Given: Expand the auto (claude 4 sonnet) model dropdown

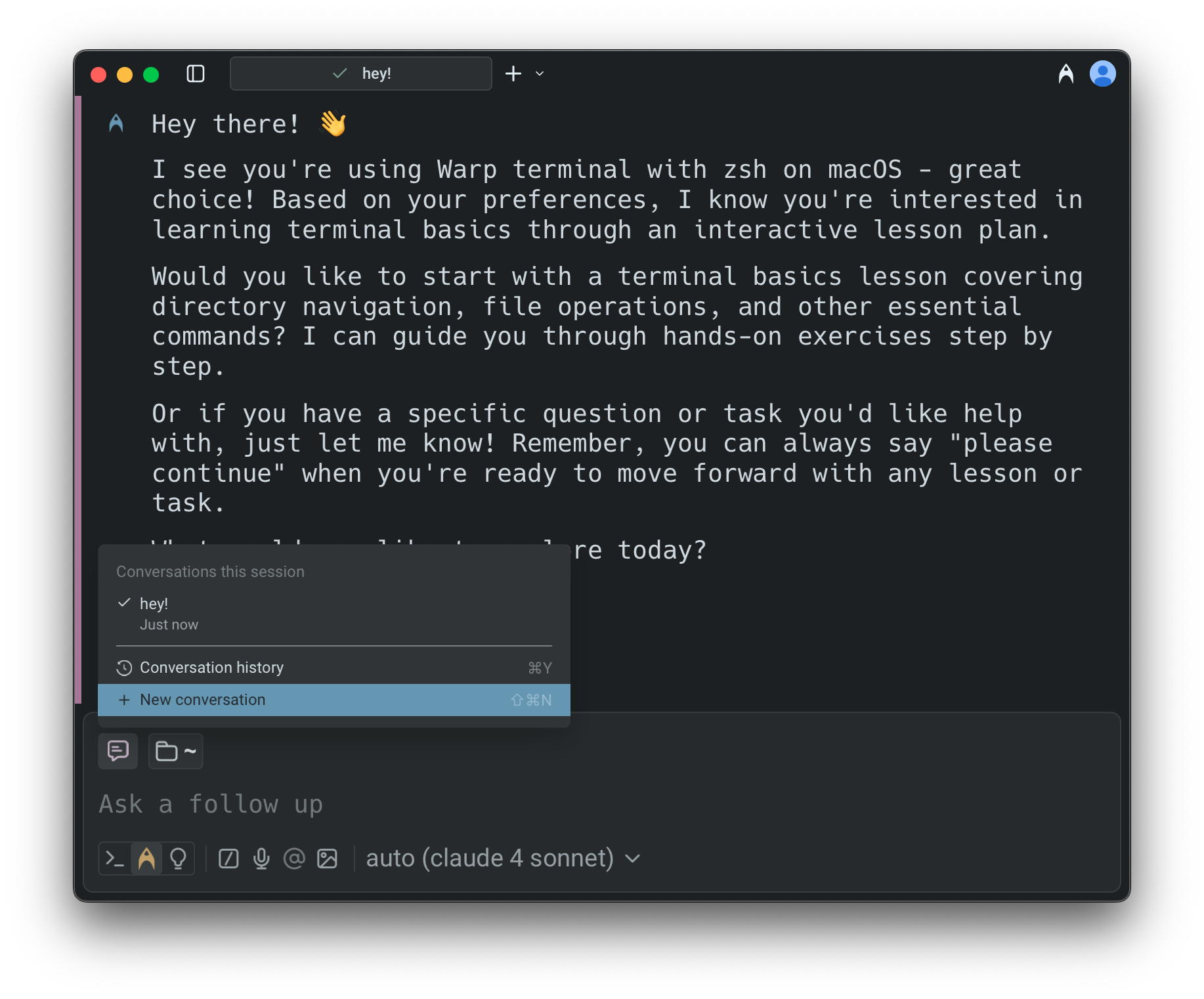Looking at the screenshot, I should tap(502, 859).
